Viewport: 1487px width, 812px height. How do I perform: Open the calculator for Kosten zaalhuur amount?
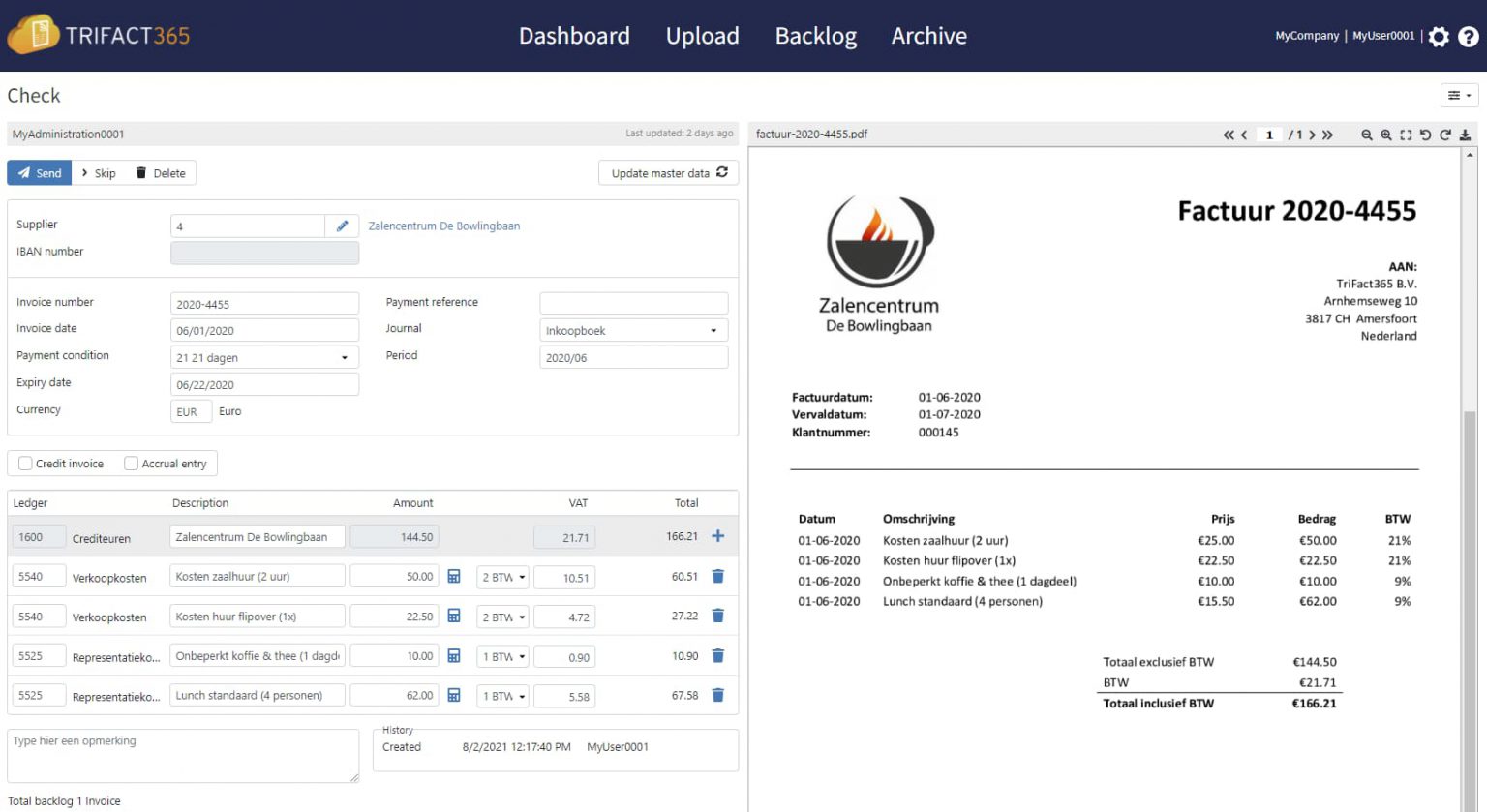coord(453,576)
